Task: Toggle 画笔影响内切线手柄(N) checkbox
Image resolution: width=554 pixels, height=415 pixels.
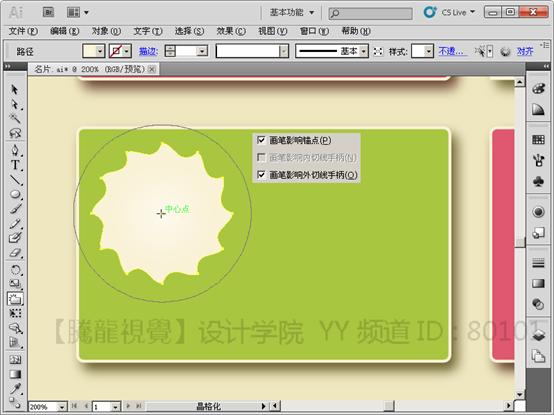Action: pos(261,157)
